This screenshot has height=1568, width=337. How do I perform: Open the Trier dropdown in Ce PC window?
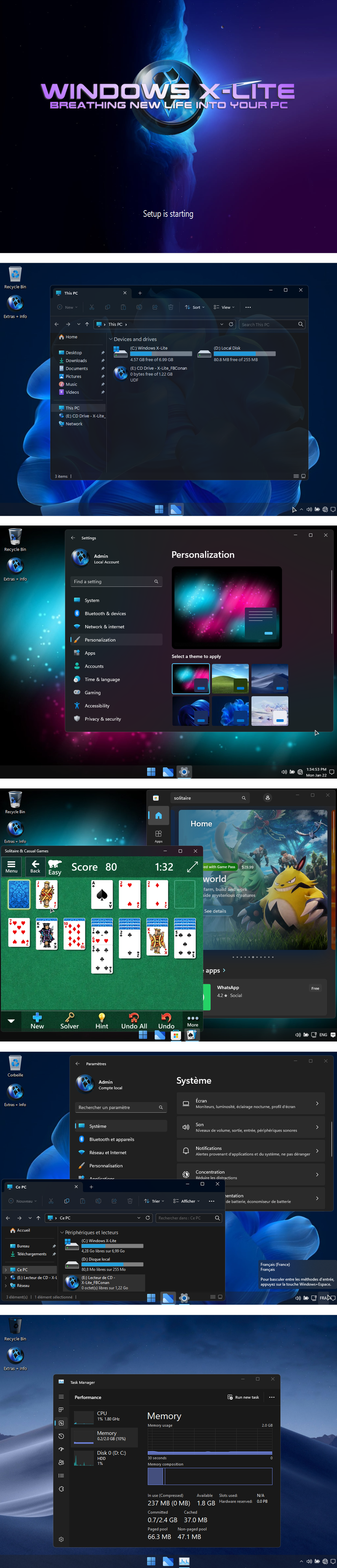click(x=154, y=1201)
